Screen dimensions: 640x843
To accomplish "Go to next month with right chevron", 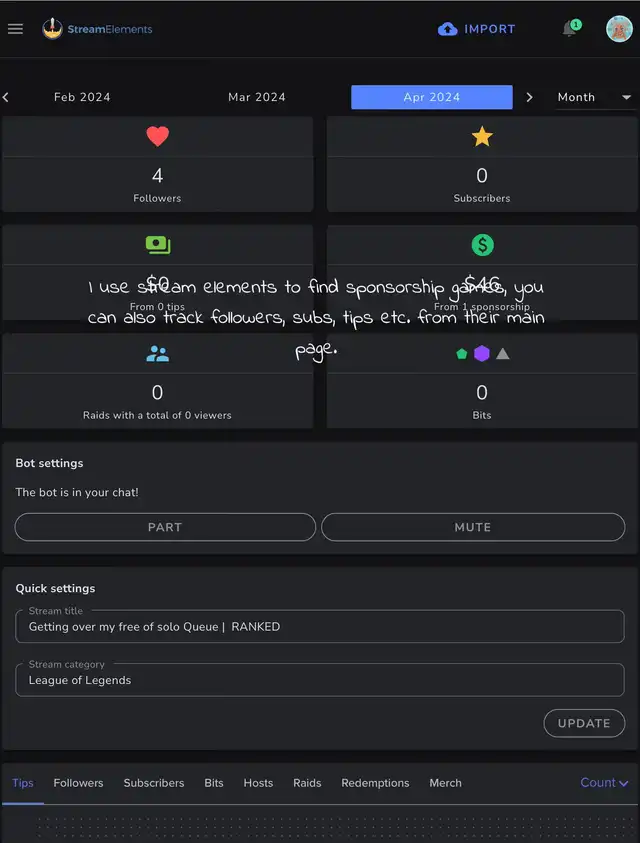I will click(529, 97).
